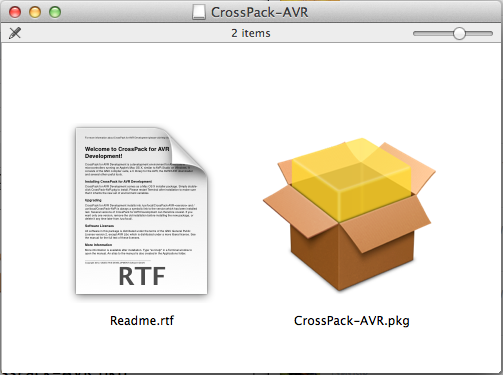Click slider track right end to enlarge icons
The width and height of the screenshot is (503, 375).
[x=489, y=33]
